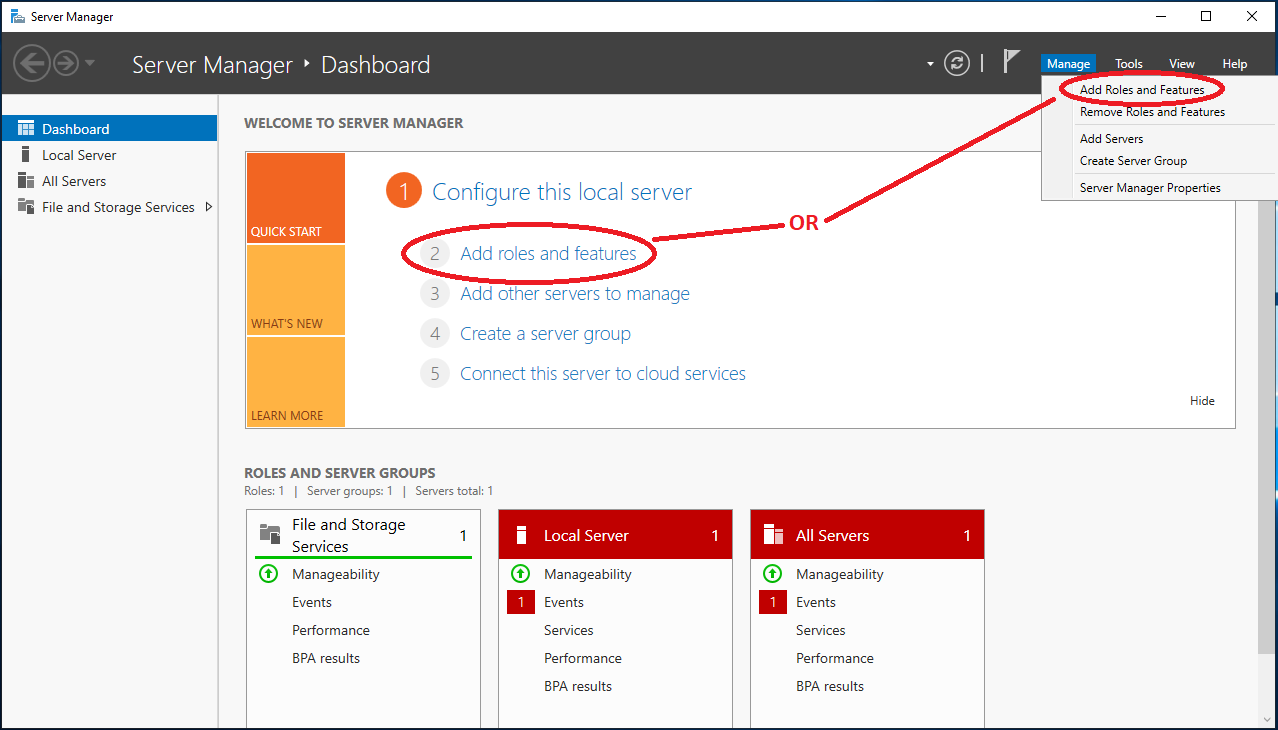Click Performance in Local Server tile
Screen dimensions: 1278x730
(x=583, y=658)
